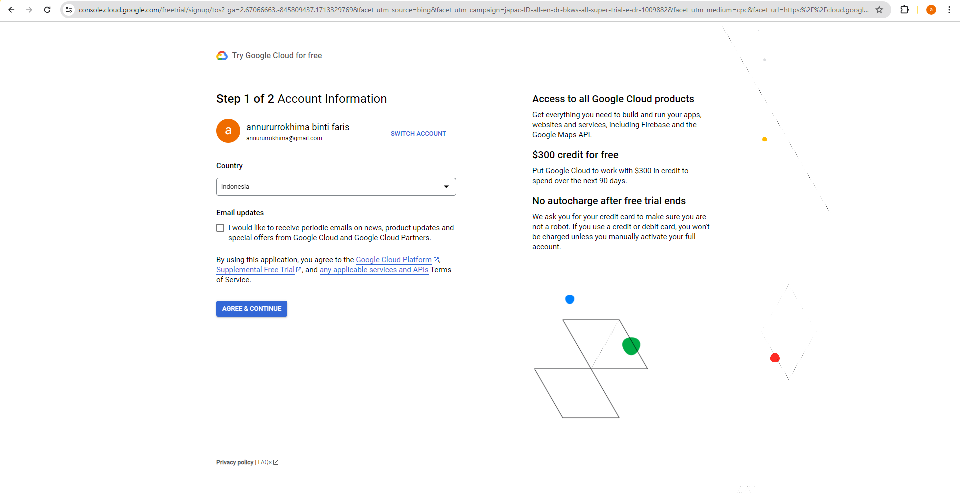The height and width of the screenshot is (494, 960).
Task: Click the orange account avatar 'a'
Action: [x=228, y=130]
